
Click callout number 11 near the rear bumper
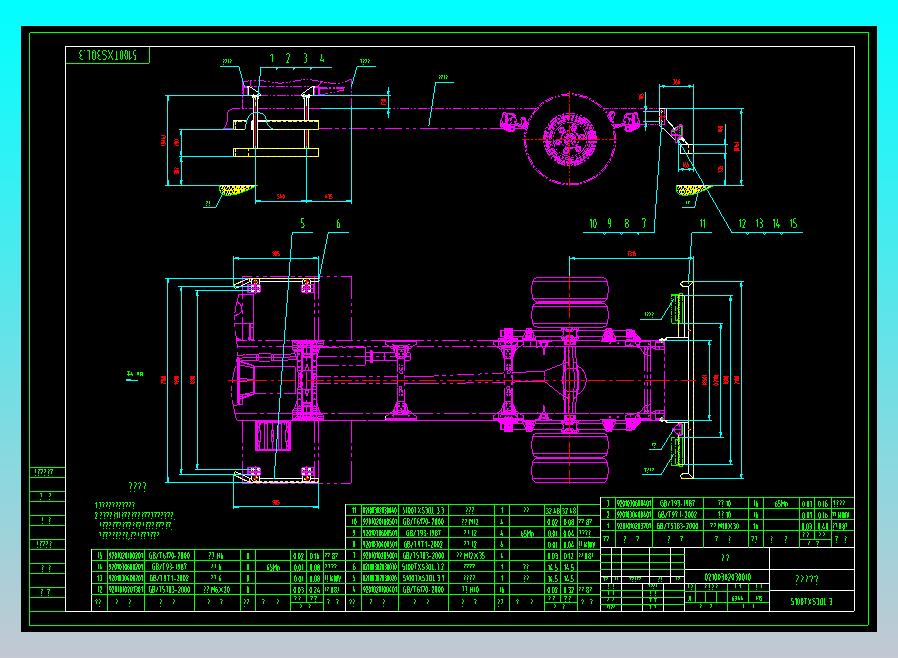pyautogui.click(x=703, y=223)
